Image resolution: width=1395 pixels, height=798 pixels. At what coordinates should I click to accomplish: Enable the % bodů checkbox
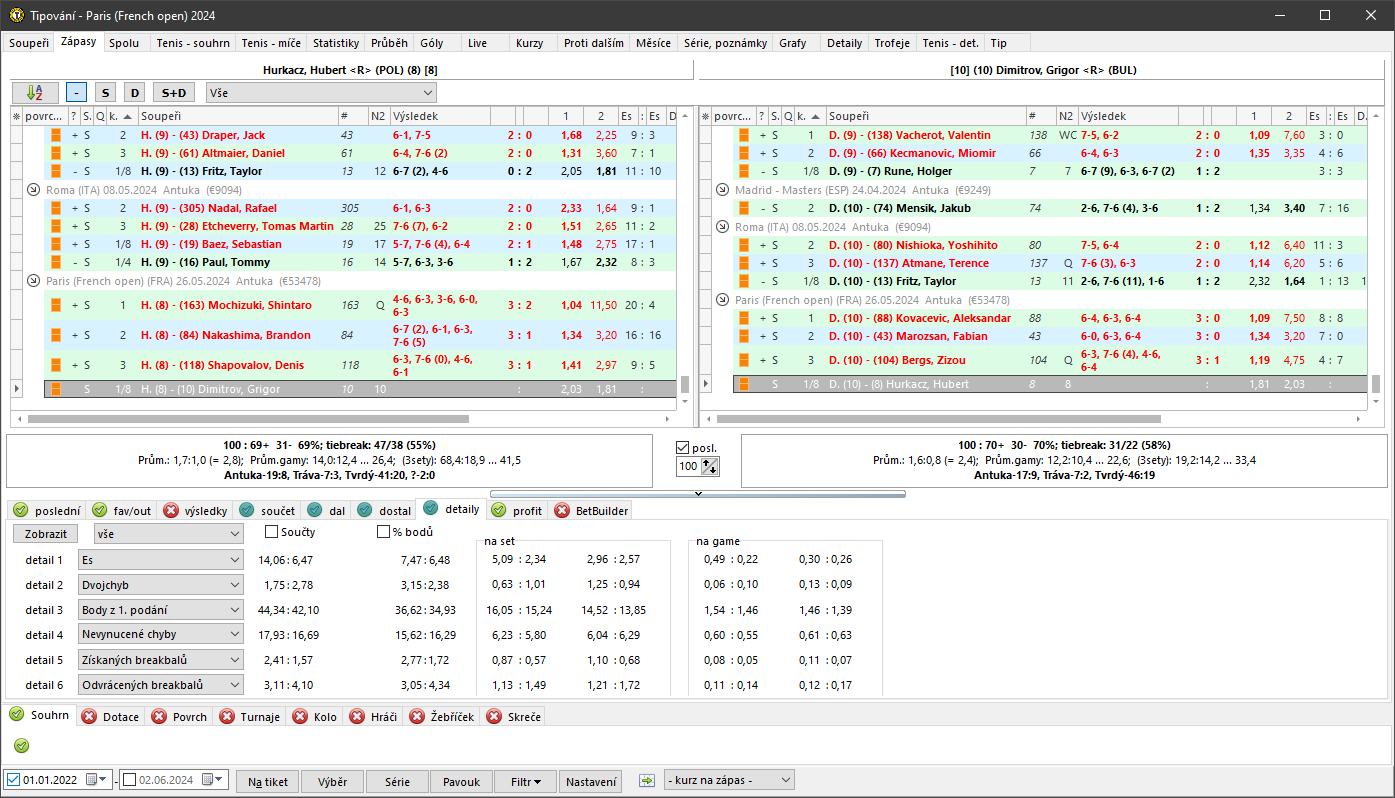coord(383,532)
